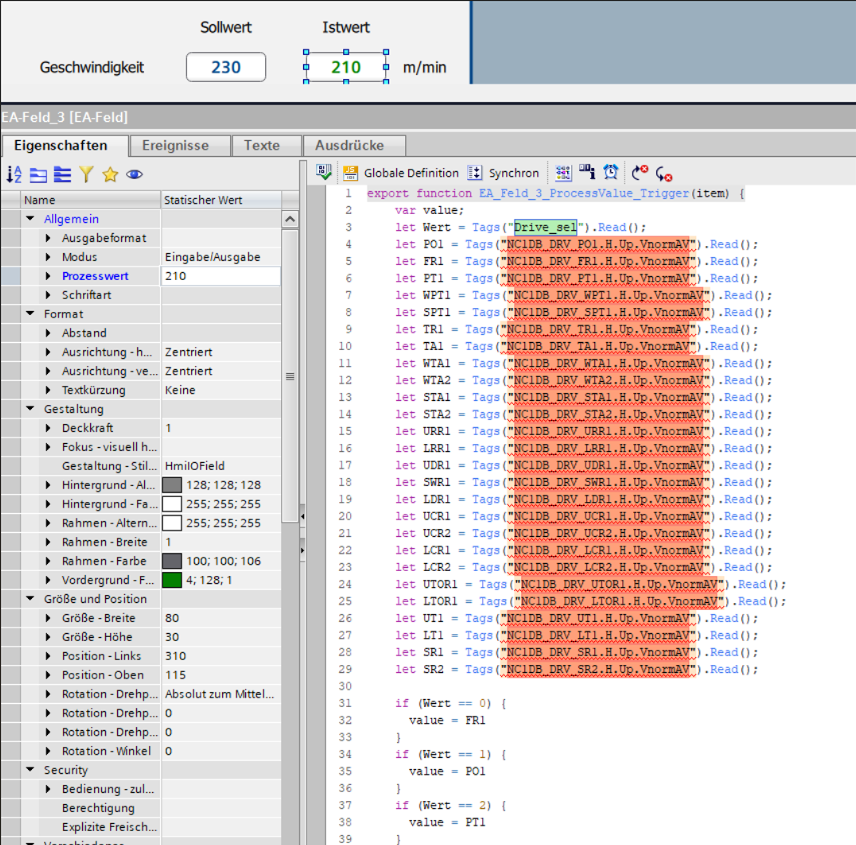Click the last red-x arrow icon in script toolbar

point(664,173)
